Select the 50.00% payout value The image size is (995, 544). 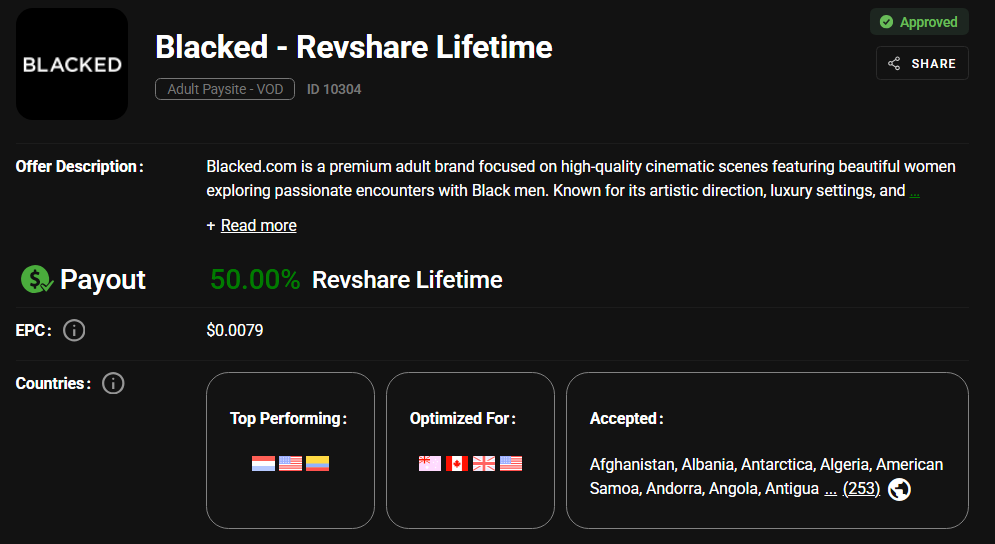(x=255, y=279)
